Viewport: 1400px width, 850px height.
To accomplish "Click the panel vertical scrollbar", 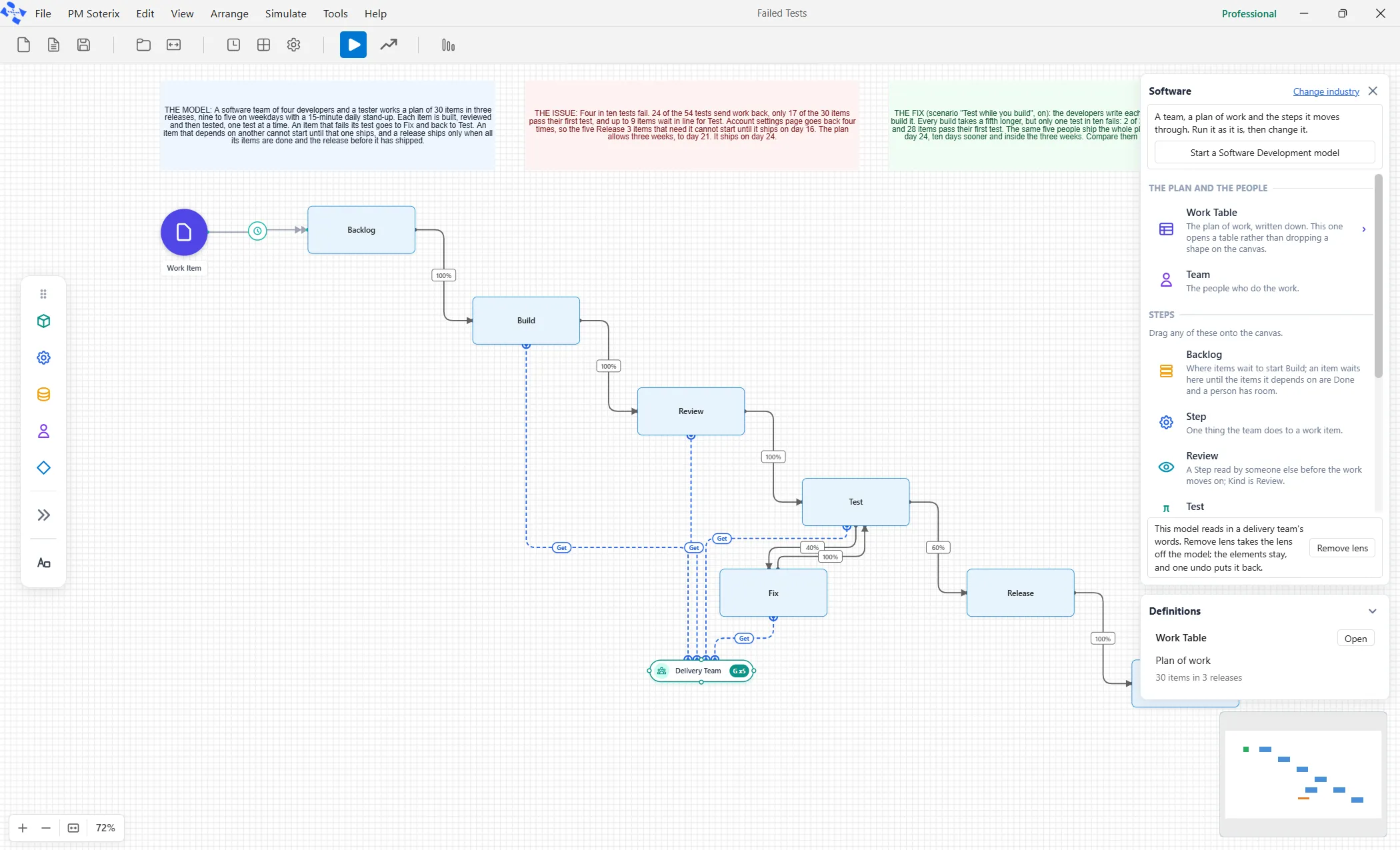I will [1378, 275].
